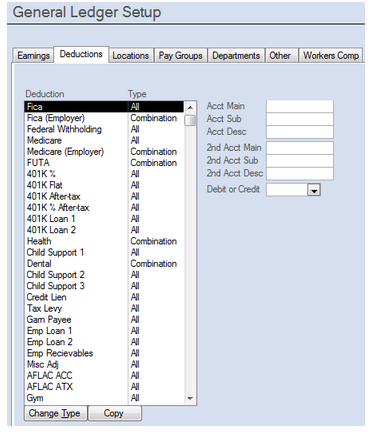Select the Fica deduction row
This screenshot has width=370, height=432.
coord(104,107)
